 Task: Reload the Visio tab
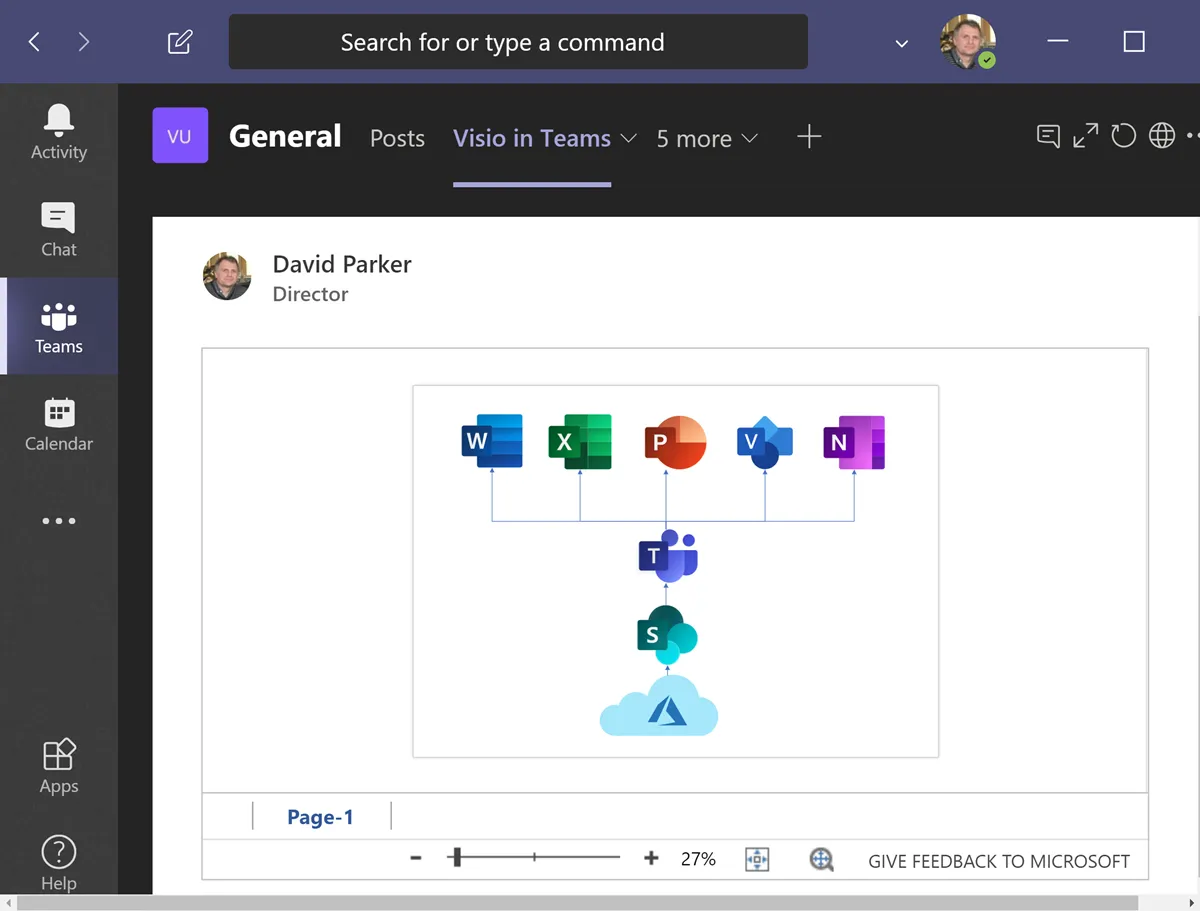[x=1124, y=136]
